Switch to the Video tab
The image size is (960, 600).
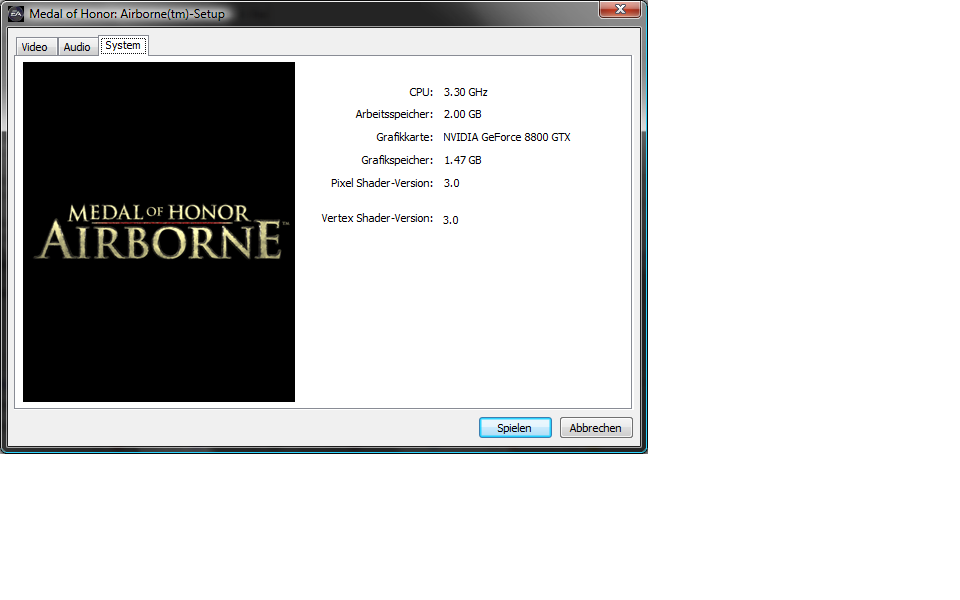point(35,47)
